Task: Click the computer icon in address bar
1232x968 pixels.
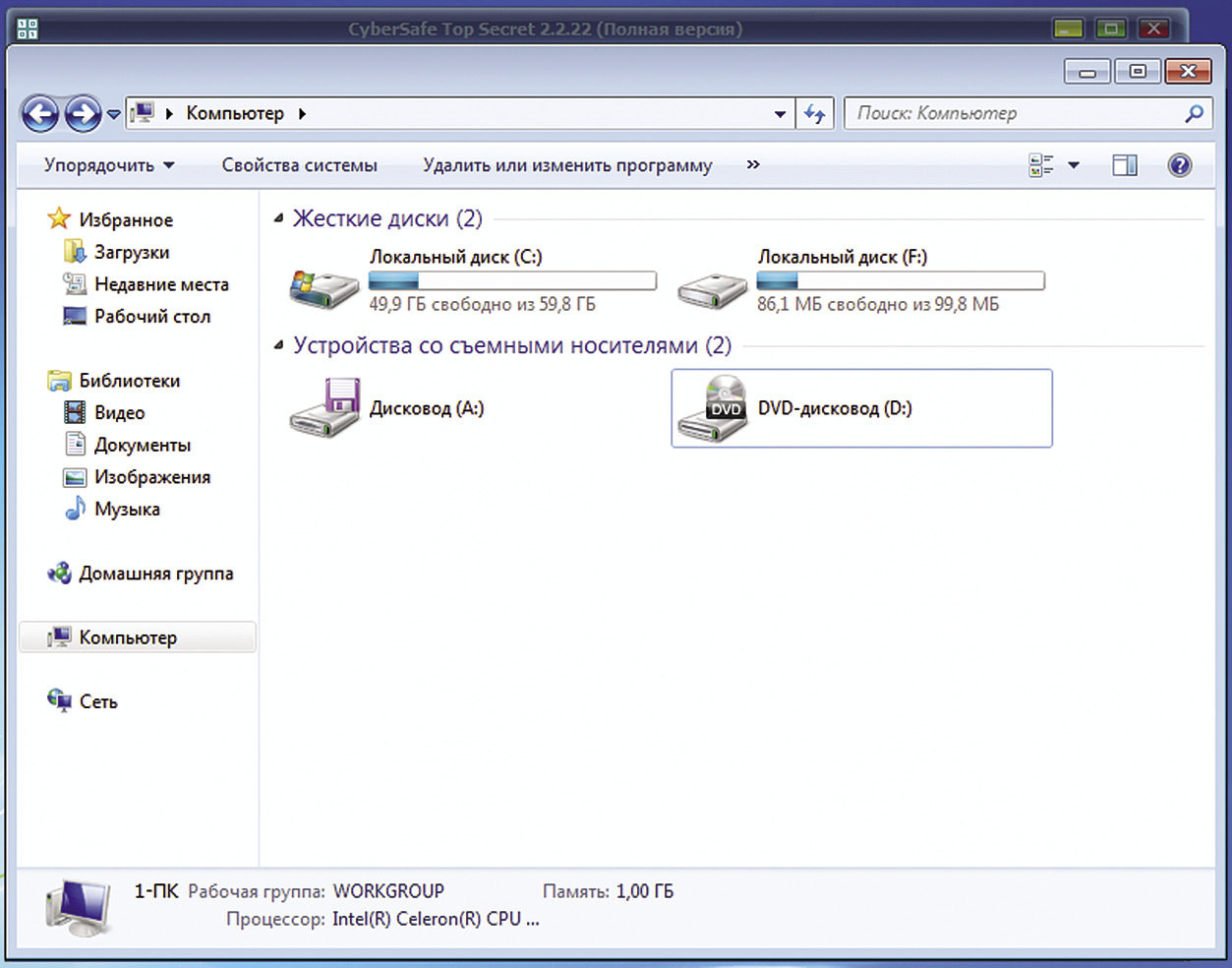Action: pos(143,113)
